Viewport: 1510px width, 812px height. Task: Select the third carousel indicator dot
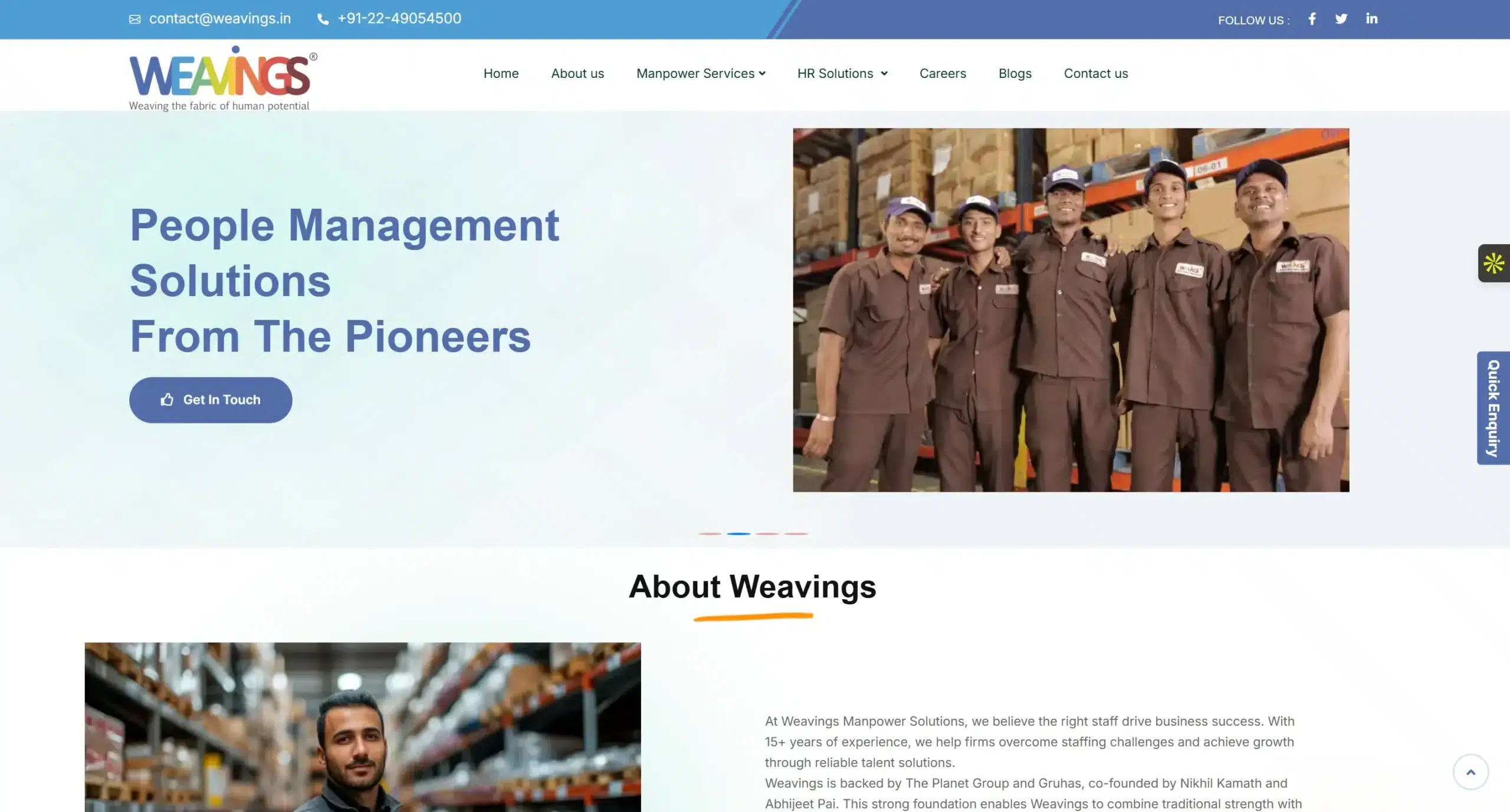[768, 533]
